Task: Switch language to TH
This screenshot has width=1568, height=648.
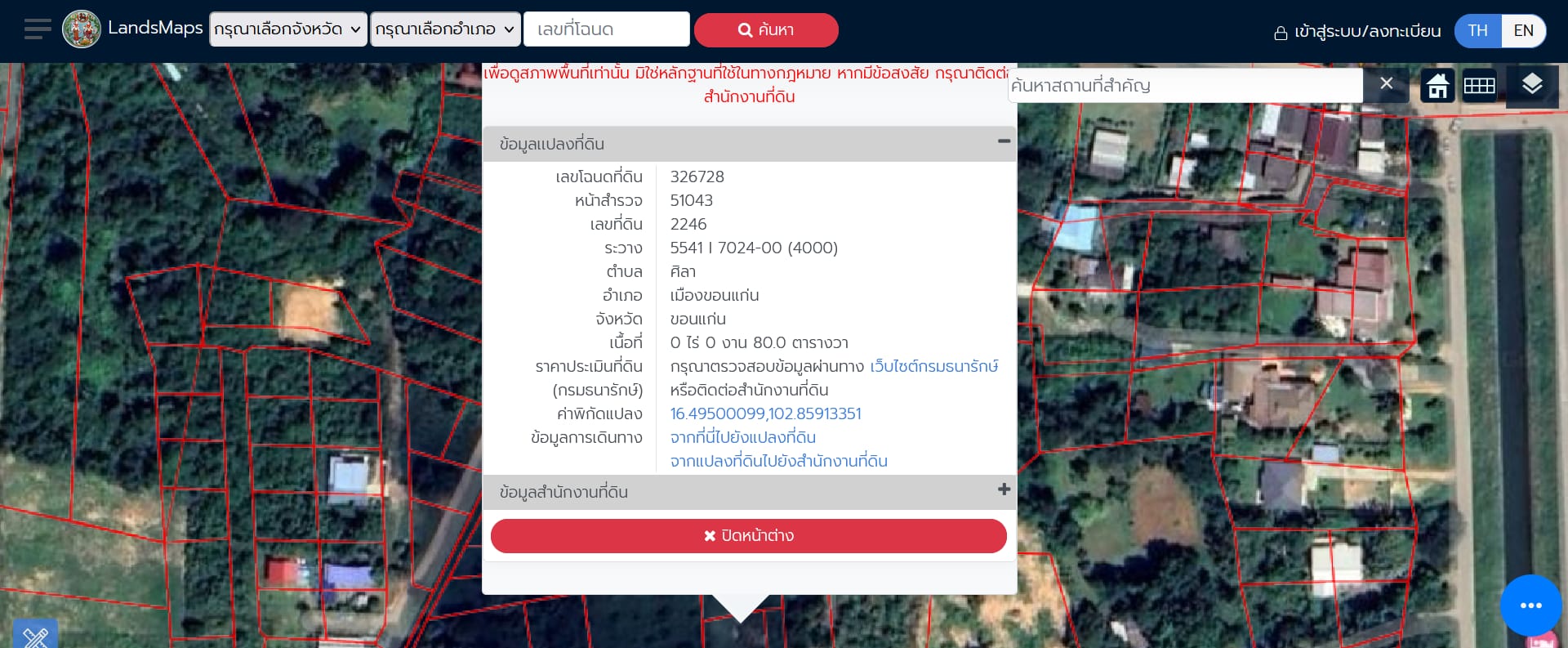Action: pos(1477,31)
